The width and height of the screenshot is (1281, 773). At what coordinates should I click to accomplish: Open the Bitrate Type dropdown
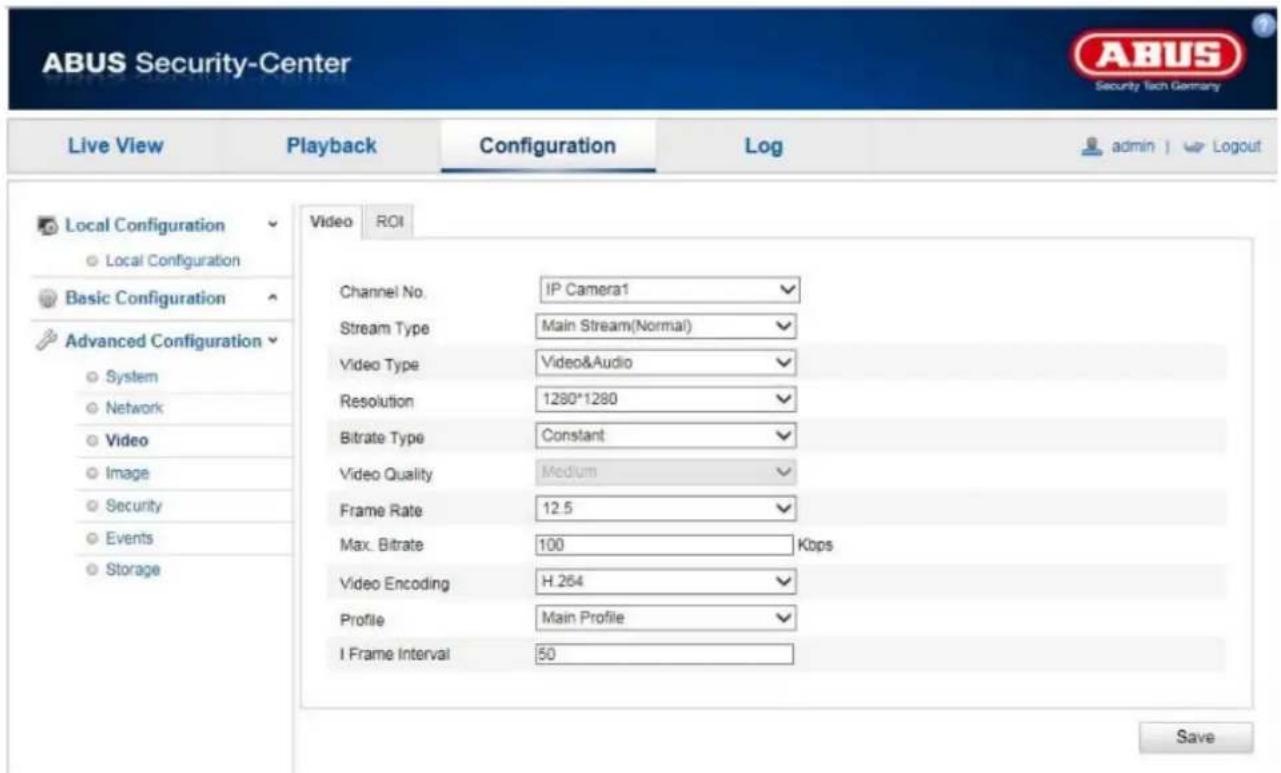(x=666, y=436)
